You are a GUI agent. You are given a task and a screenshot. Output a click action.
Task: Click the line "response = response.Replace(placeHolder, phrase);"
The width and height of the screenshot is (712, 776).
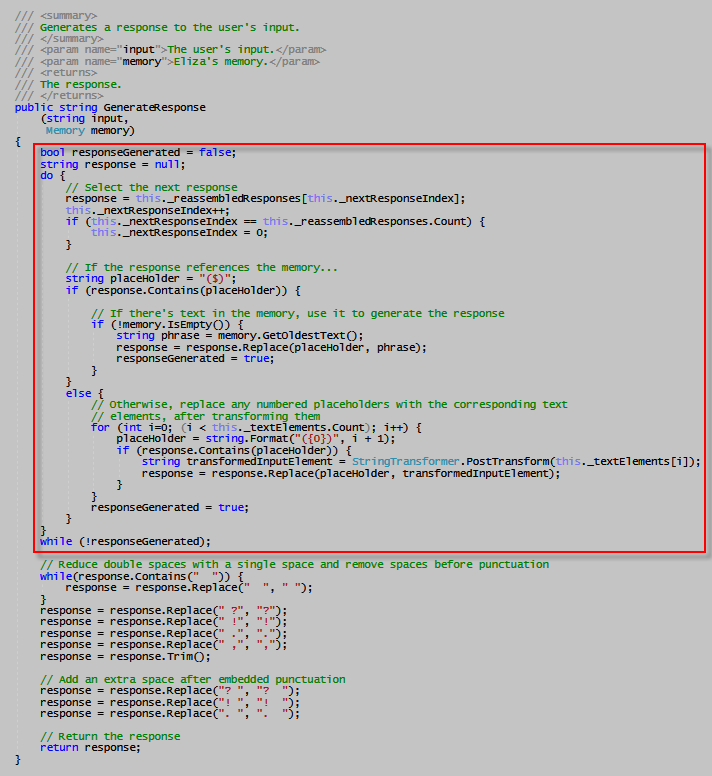(272, 347)
